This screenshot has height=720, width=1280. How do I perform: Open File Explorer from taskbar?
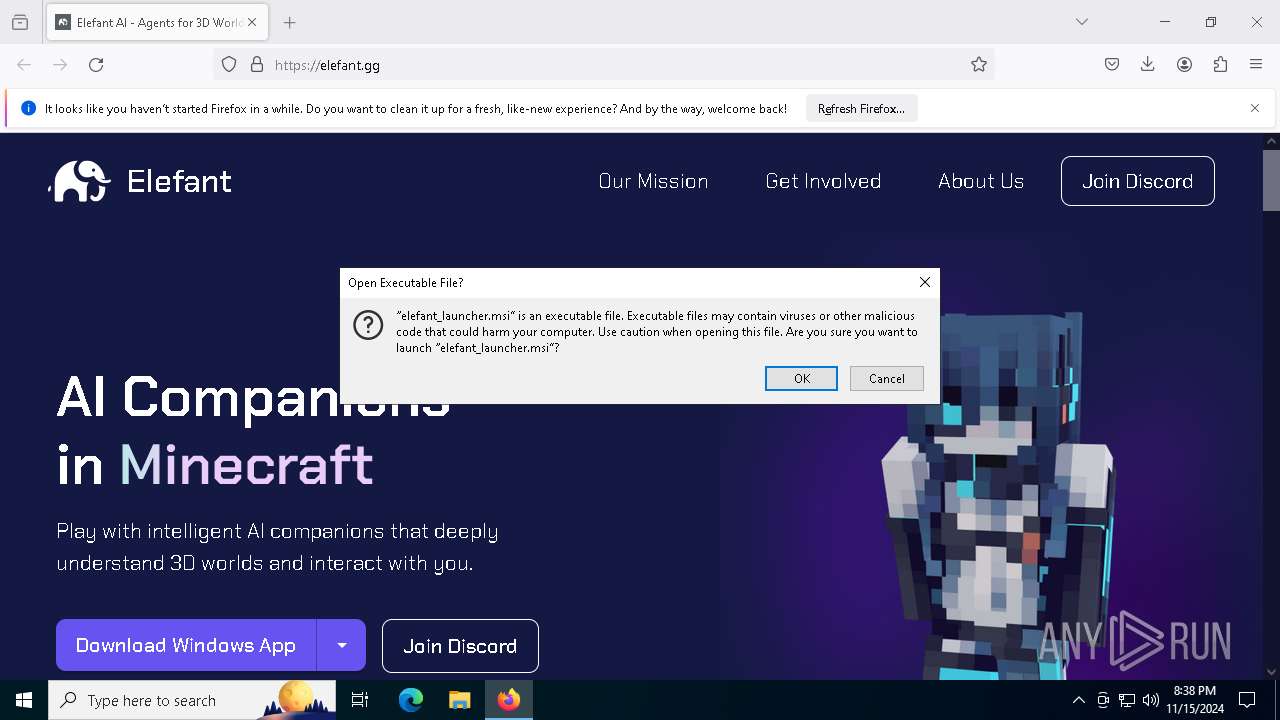pyautogui.click(x=459, y=700)
